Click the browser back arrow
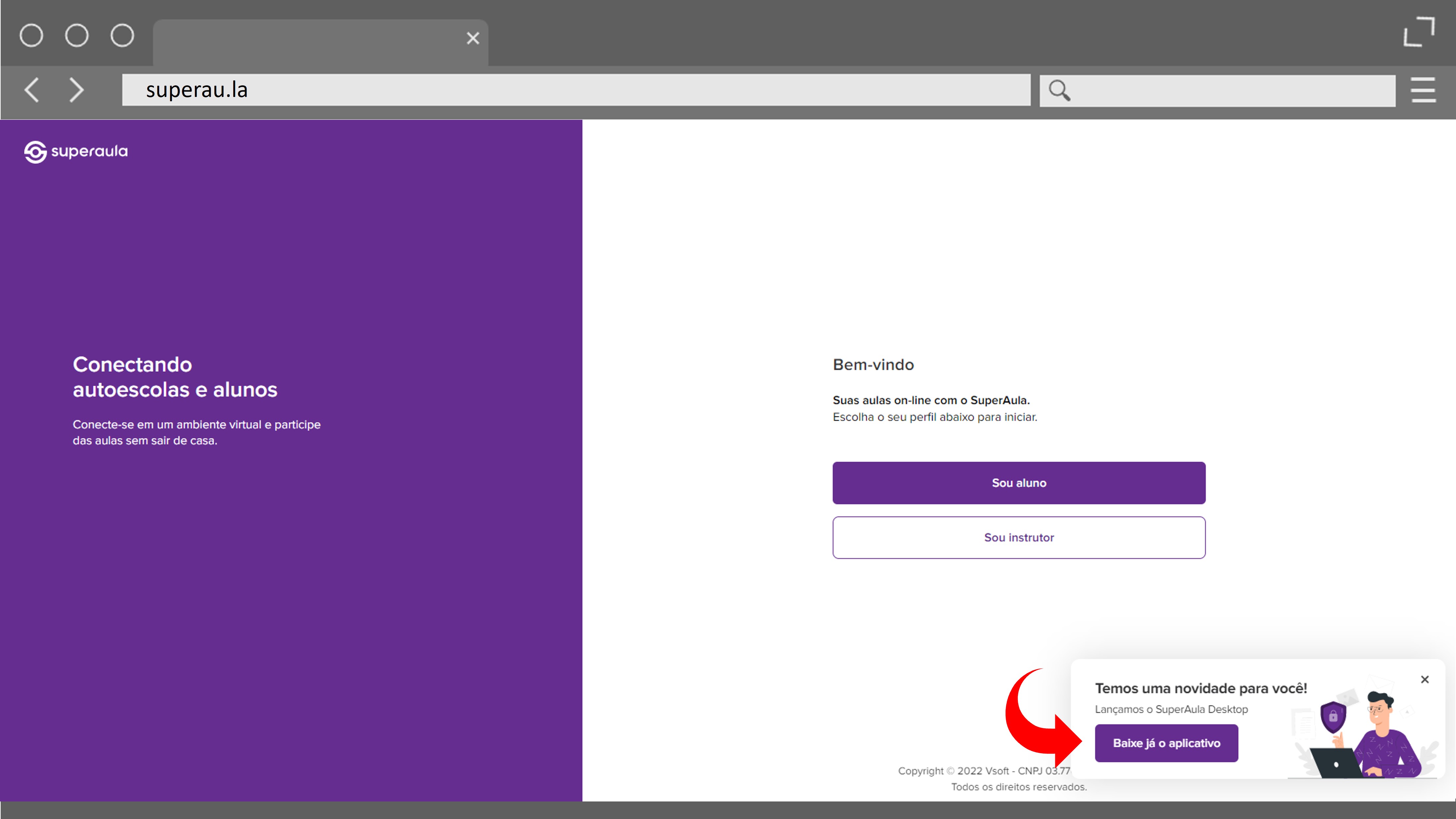The image size is (1456, 819). (x=32, y=90)
